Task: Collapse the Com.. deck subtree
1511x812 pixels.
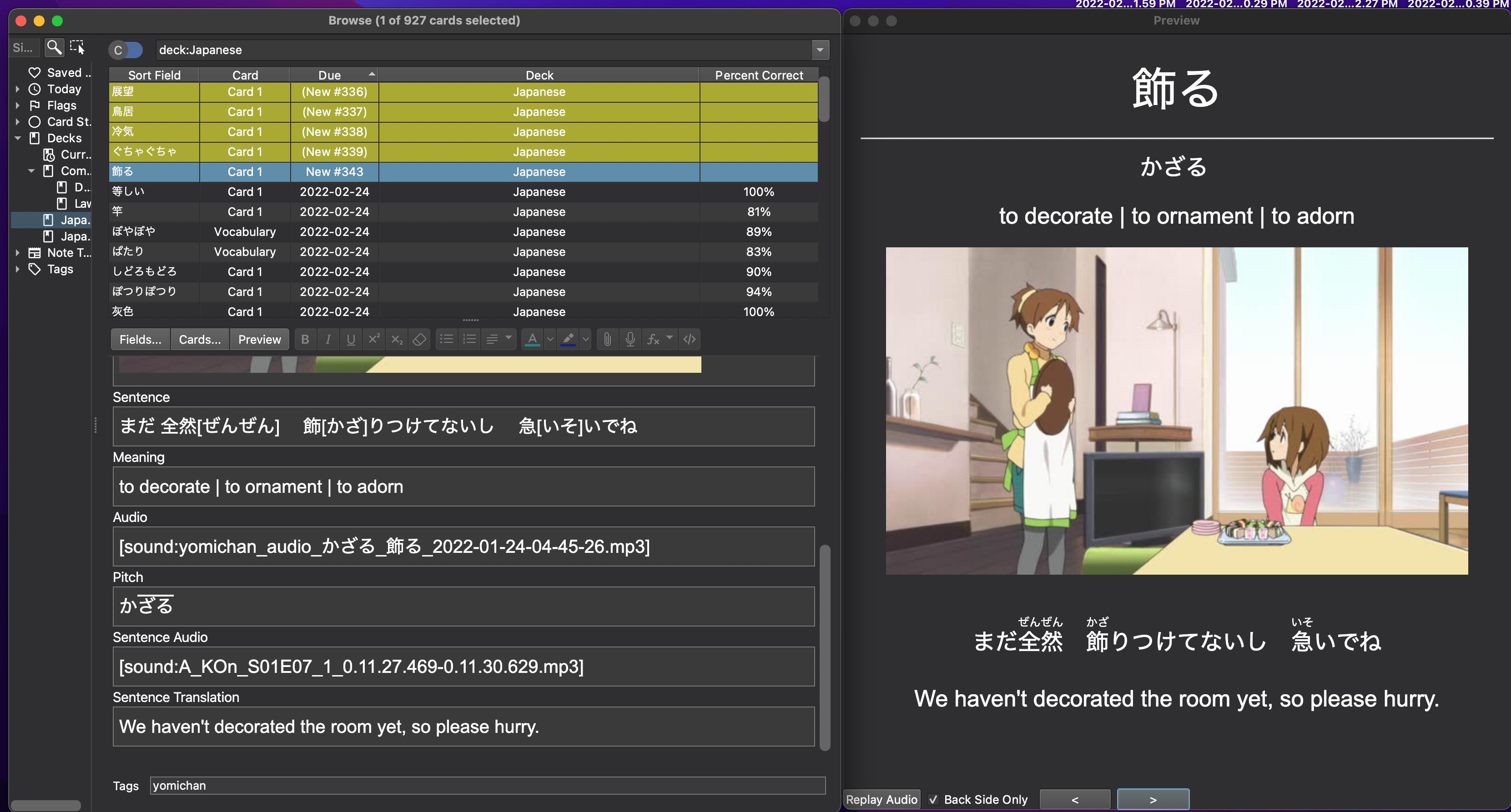Action: pos(31,171)
